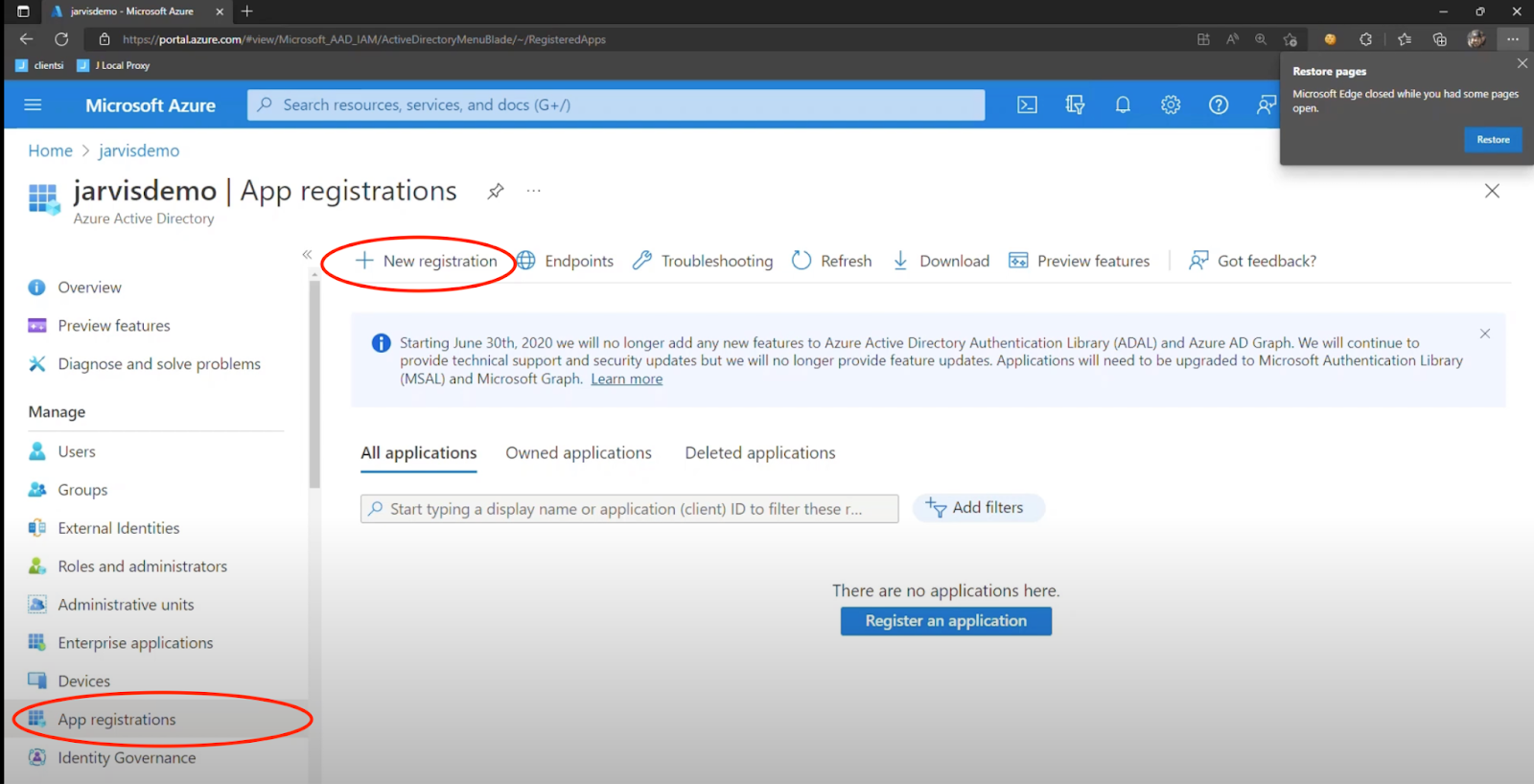Open the Edge Read aloud icon
1534x784 pixels.
(1233, 39)
